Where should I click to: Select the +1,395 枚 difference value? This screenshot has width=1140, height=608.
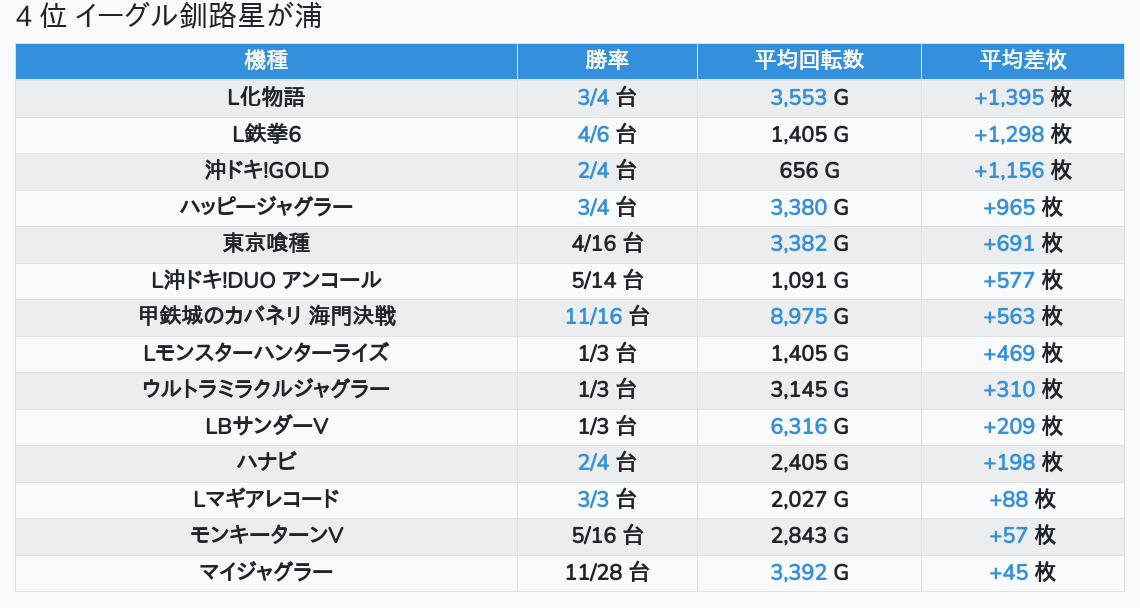(1023, 98)
